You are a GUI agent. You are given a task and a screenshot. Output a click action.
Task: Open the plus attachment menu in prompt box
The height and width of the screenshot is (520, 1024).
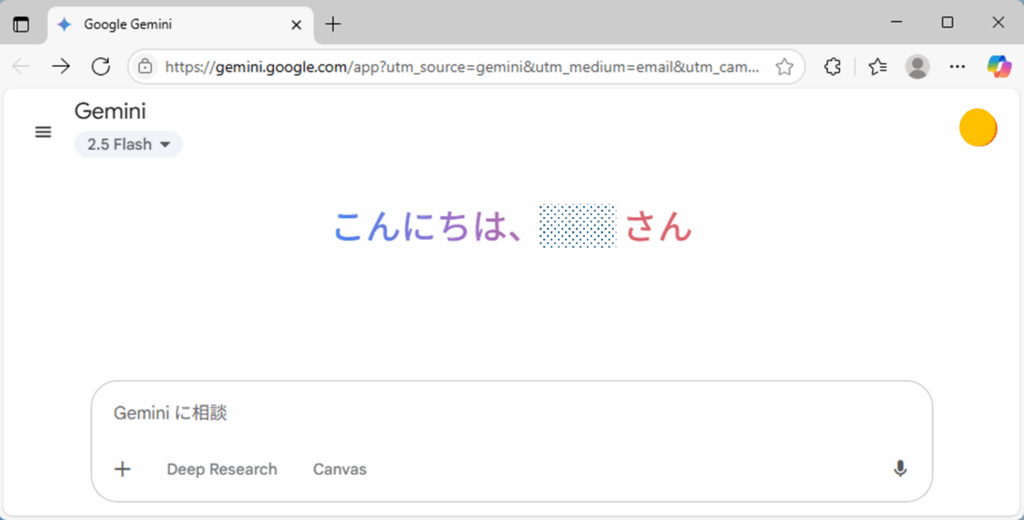point(123,469)
